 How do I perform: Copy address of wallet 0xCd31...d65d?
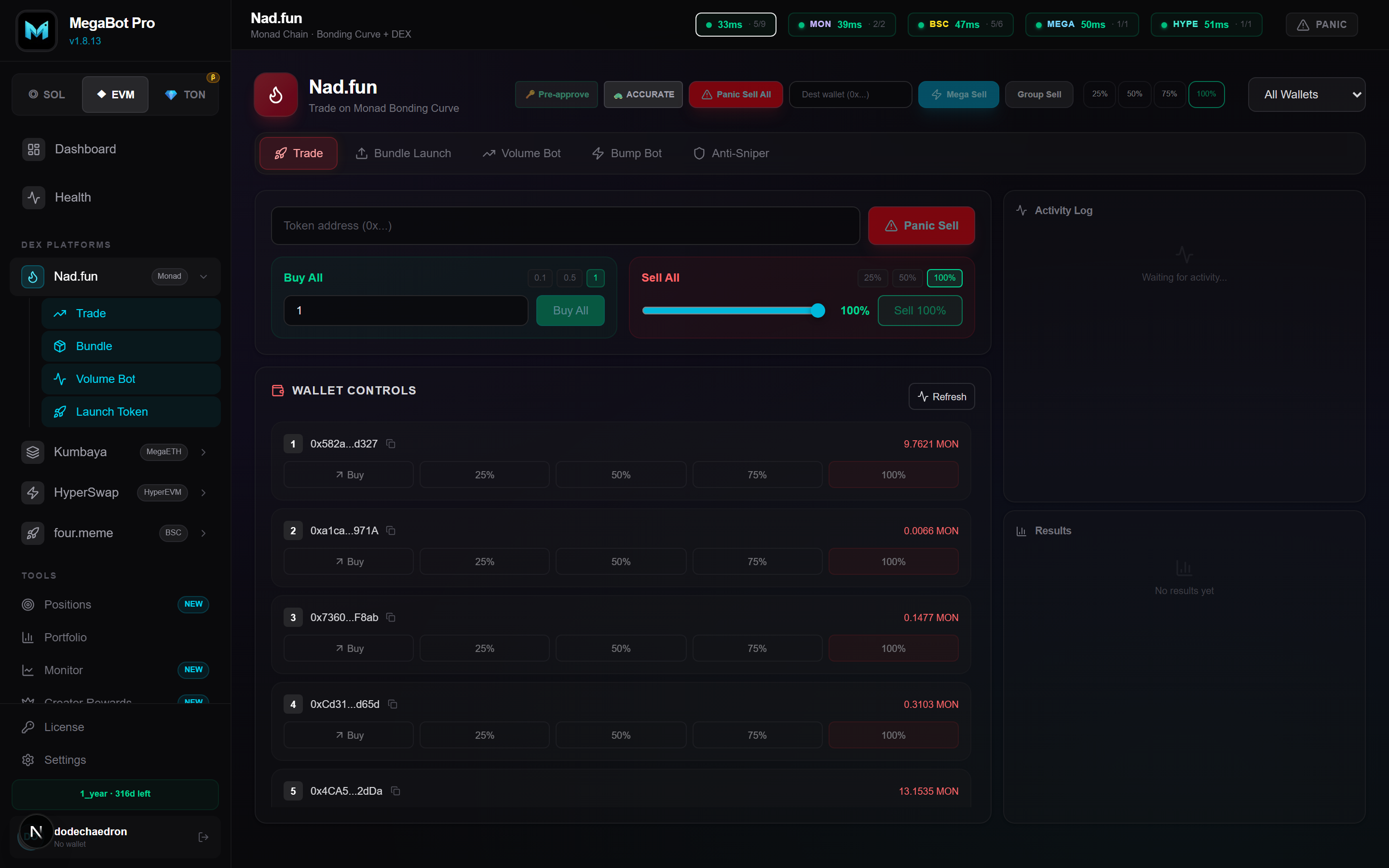[393, 704]
